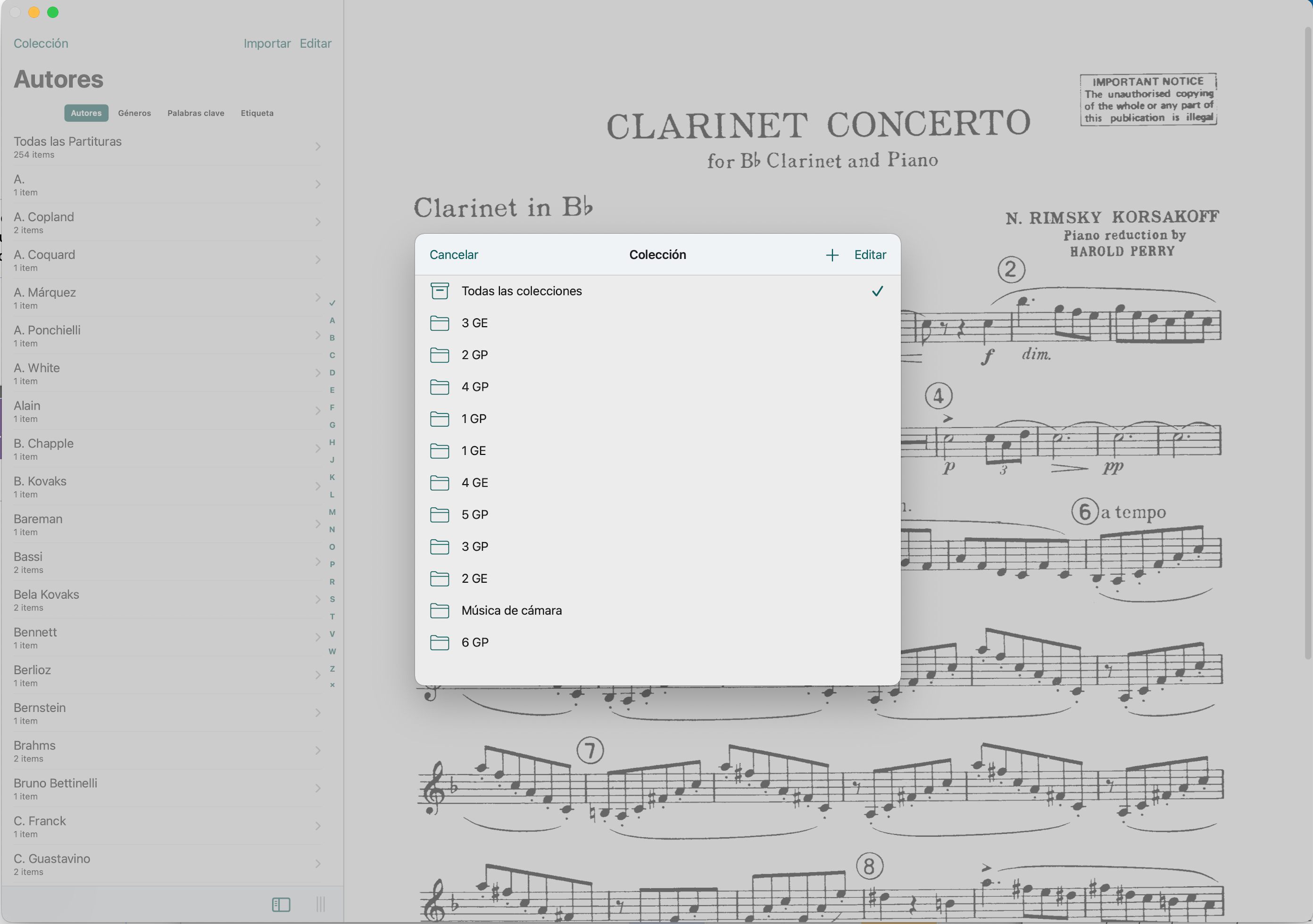Select the 5 GP collection
This screenshot has width=1313, height=924.
click(x=475, y=515)
